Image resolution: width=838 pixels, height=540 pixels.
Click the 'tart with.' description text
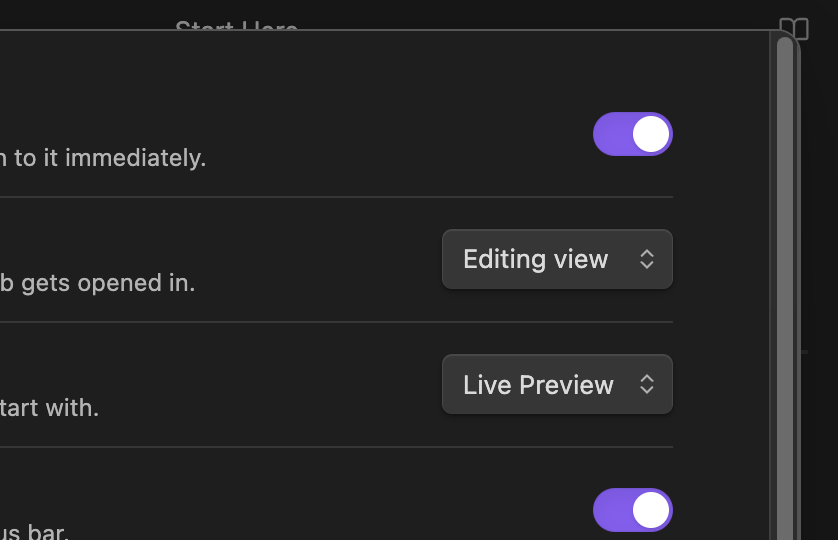click(x=50, y=408)
